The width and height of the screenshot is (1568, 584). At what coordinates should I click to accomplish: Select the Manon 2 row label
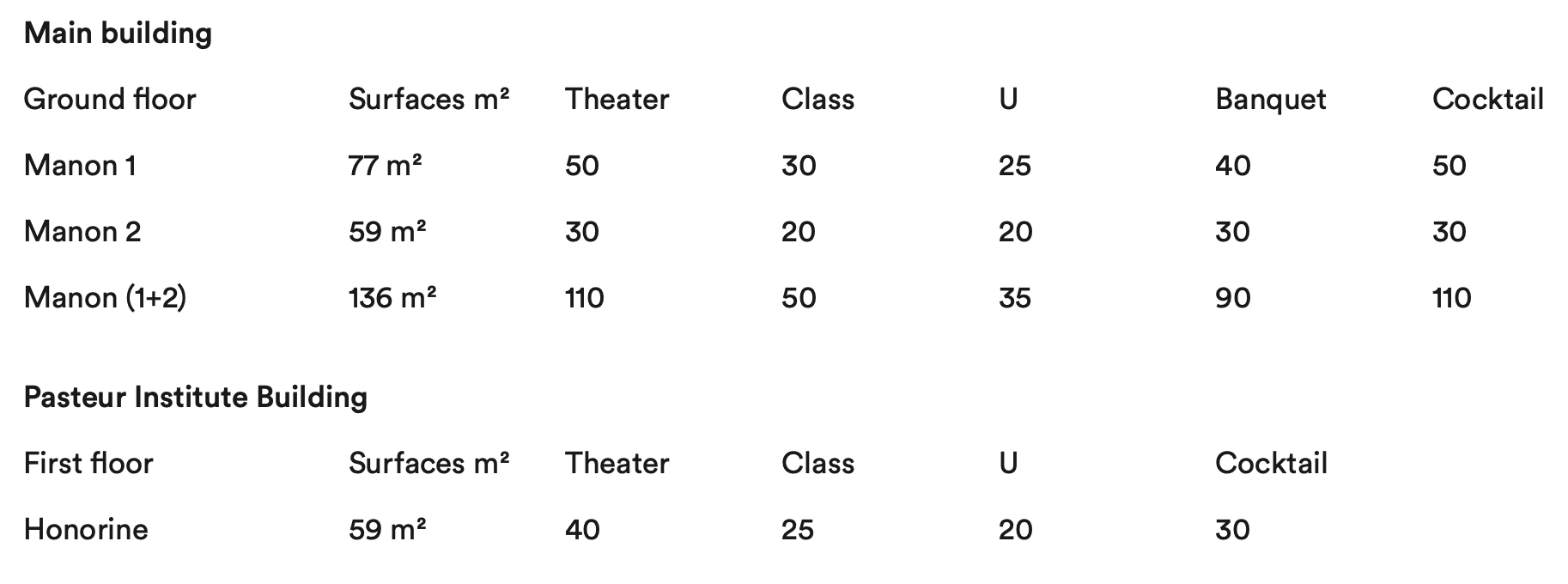82,232
